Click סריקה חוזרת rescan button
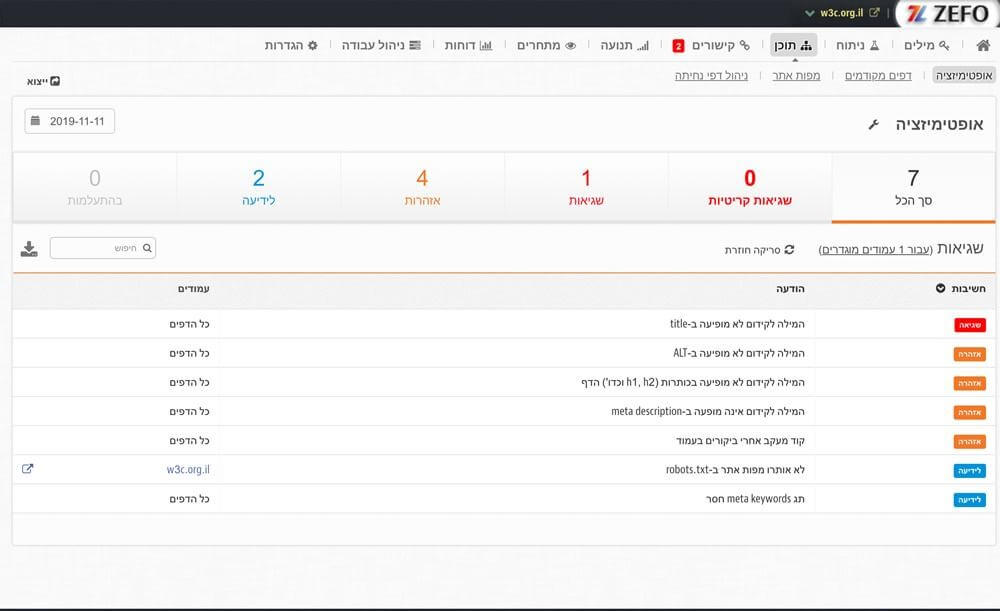The width and height of the screenshot is (1000, 611). tap(759, 249)
